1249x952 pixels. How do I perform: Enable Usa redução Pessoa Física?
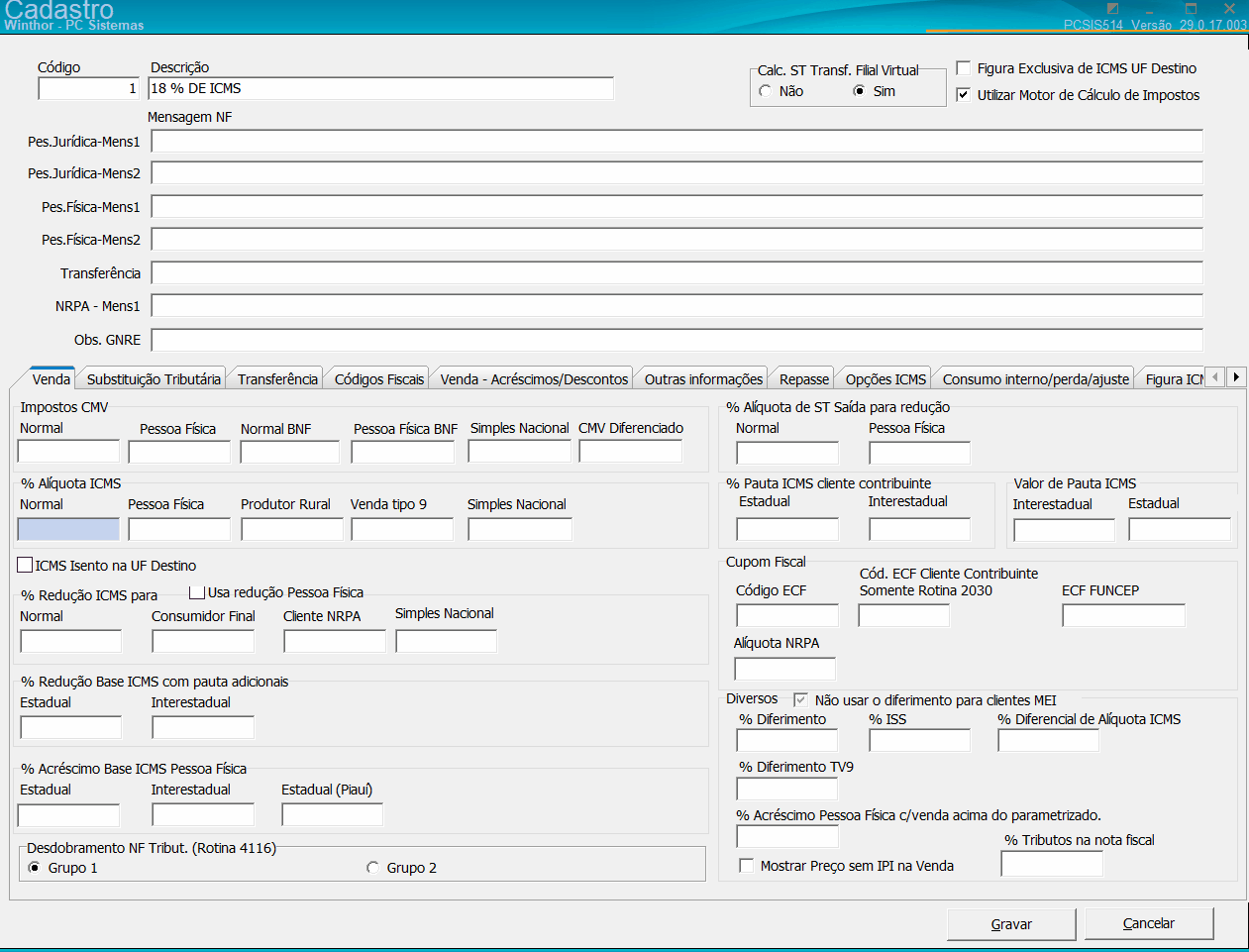coord(197,592)
